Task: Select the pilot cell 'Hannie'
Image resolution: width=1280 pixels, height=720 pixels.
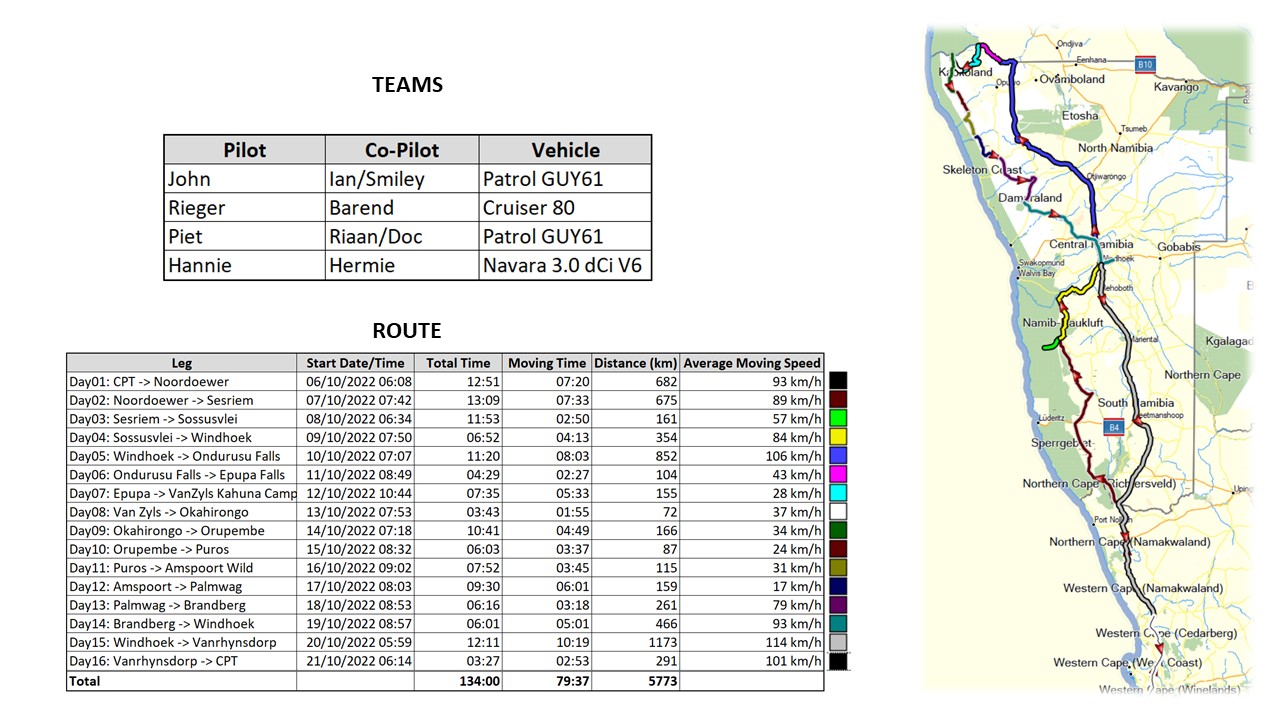Action: [x=245, y=266]
